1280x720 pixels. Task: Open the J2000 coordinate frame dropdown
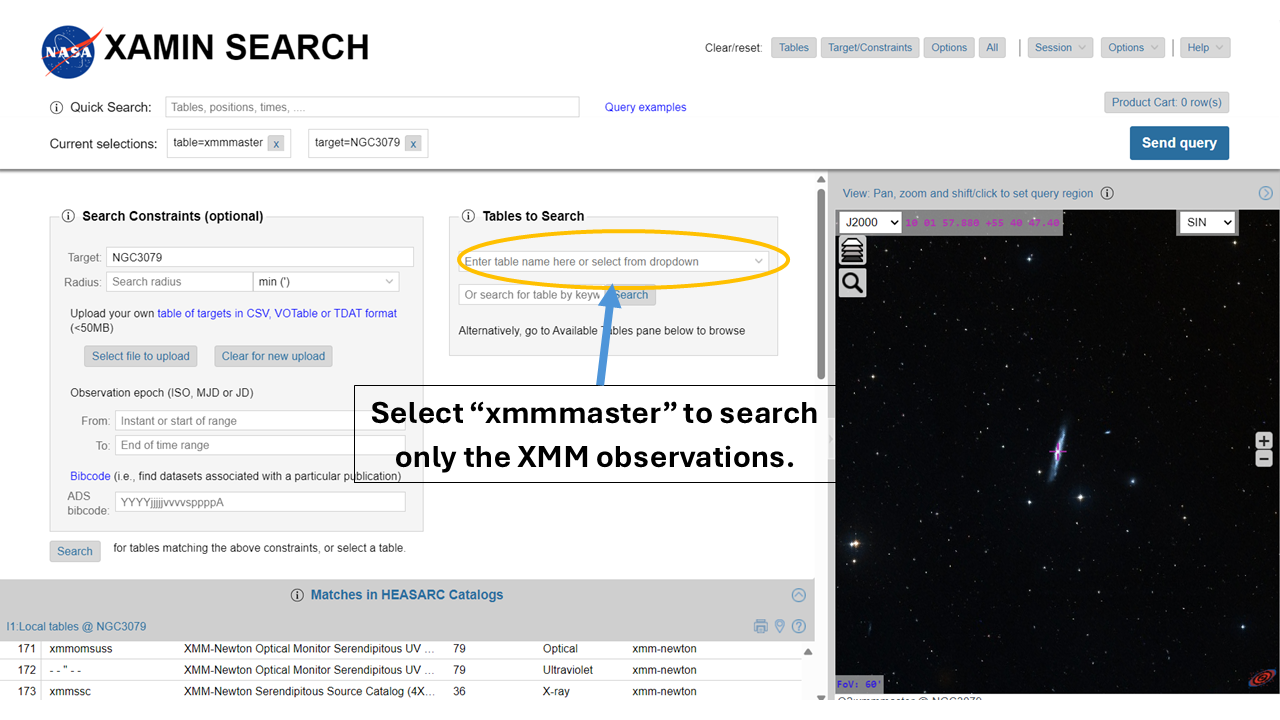[869, 222]
